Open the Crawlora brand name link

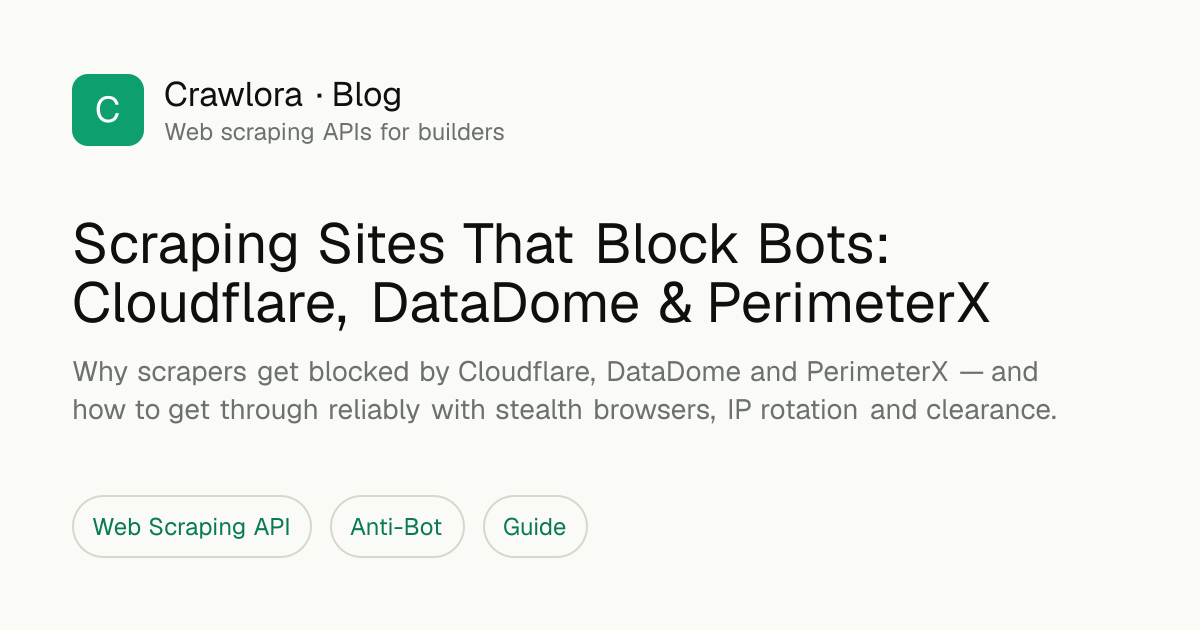point(233,95)
